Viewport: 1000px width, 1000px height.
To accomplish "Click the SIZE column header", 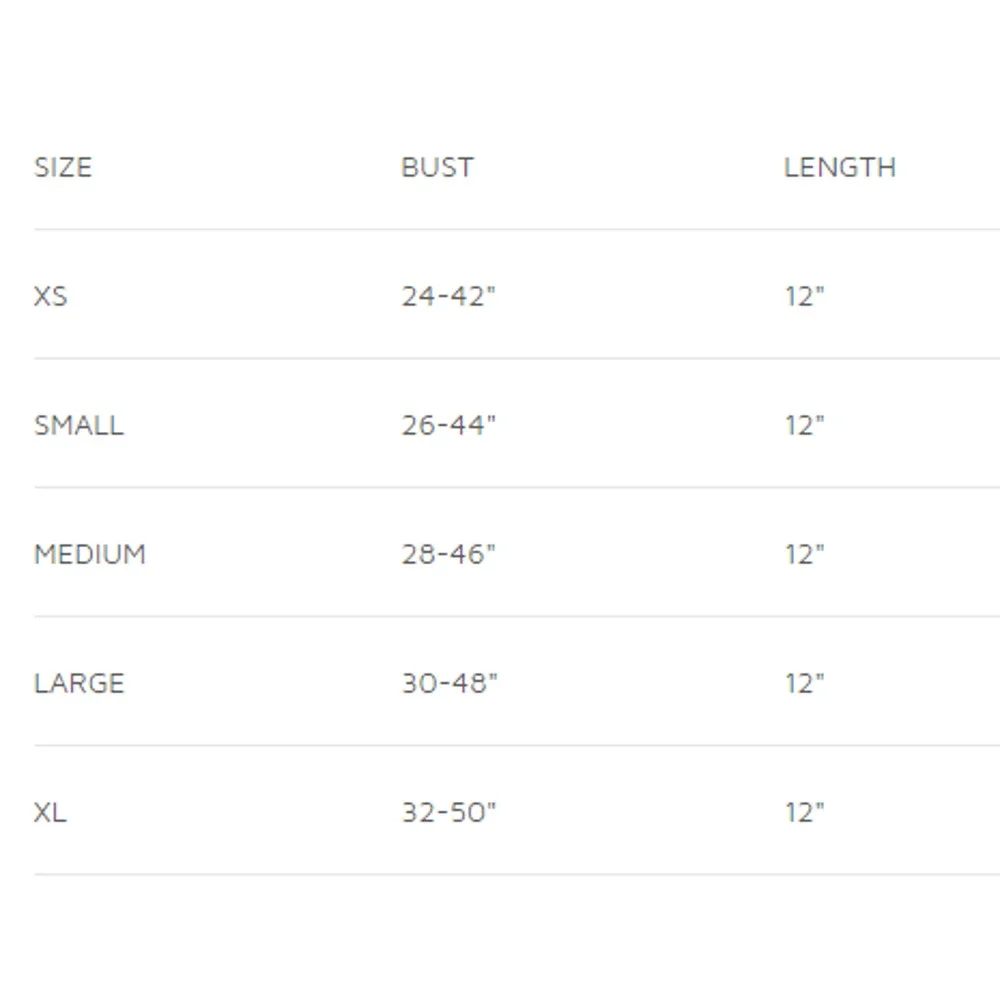I will click(x=63, y=168).
